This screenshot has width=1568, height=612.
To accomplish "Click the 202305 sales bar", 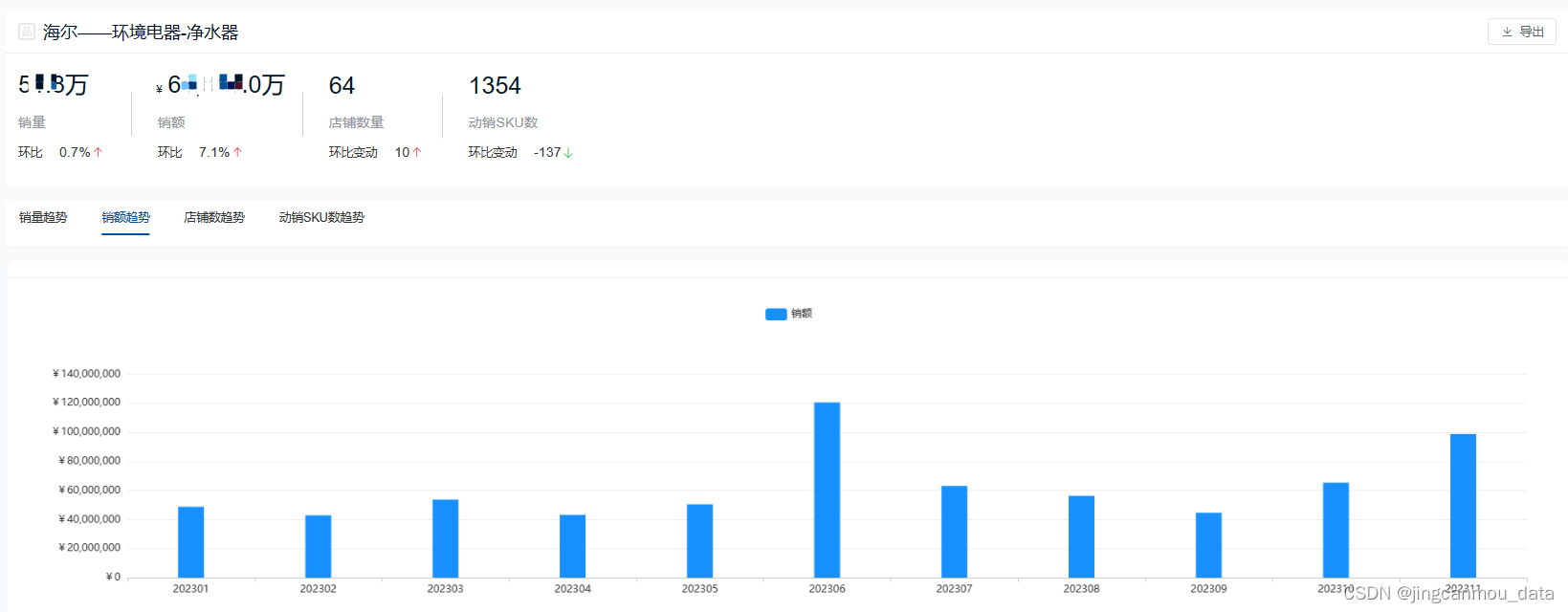I will 699,541.
